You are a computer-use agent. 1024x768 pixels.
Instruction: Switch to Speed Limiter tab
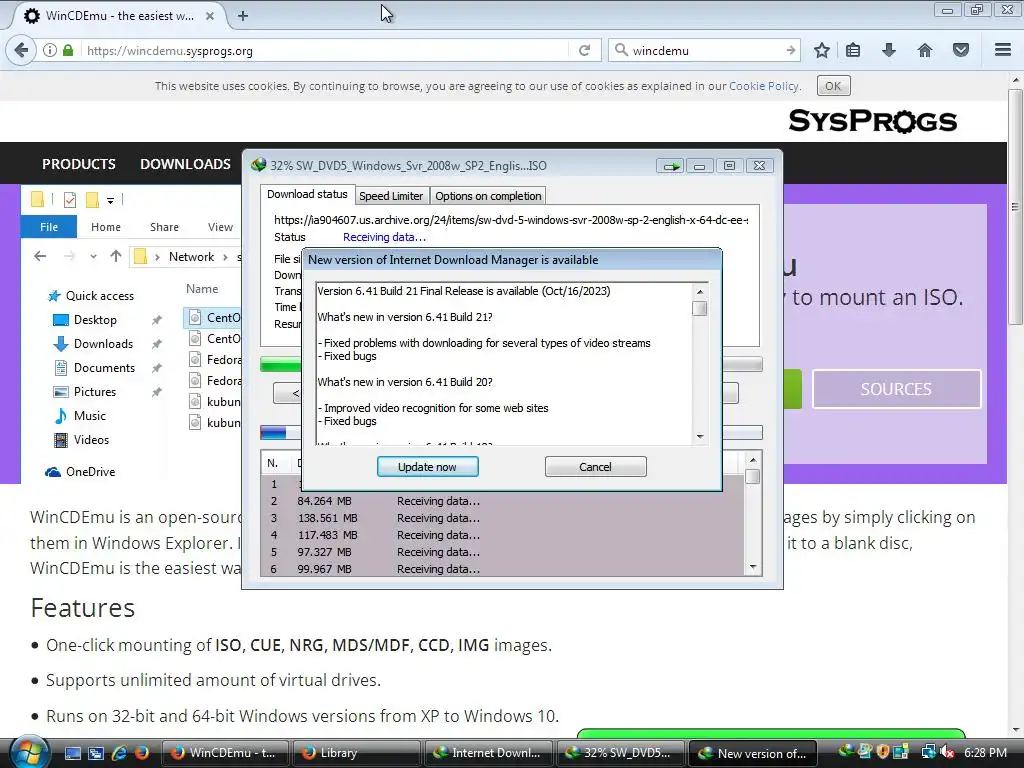(391, 196)
